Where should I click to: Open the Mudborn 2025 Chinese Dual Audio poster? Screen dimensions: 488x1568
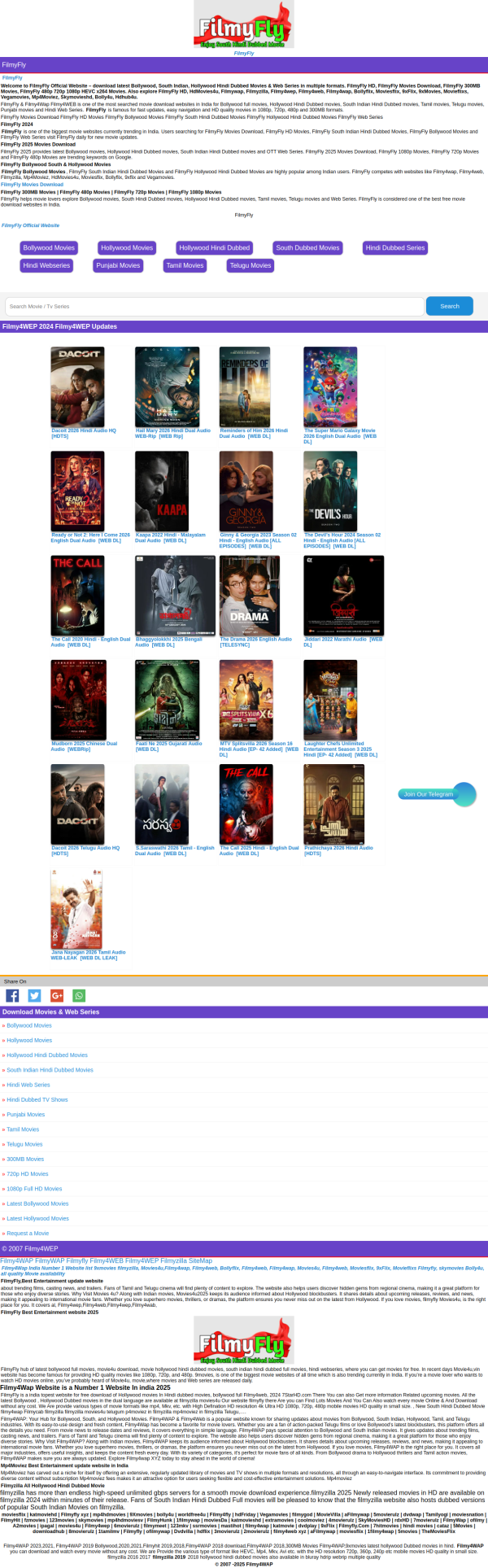(77, 700)
